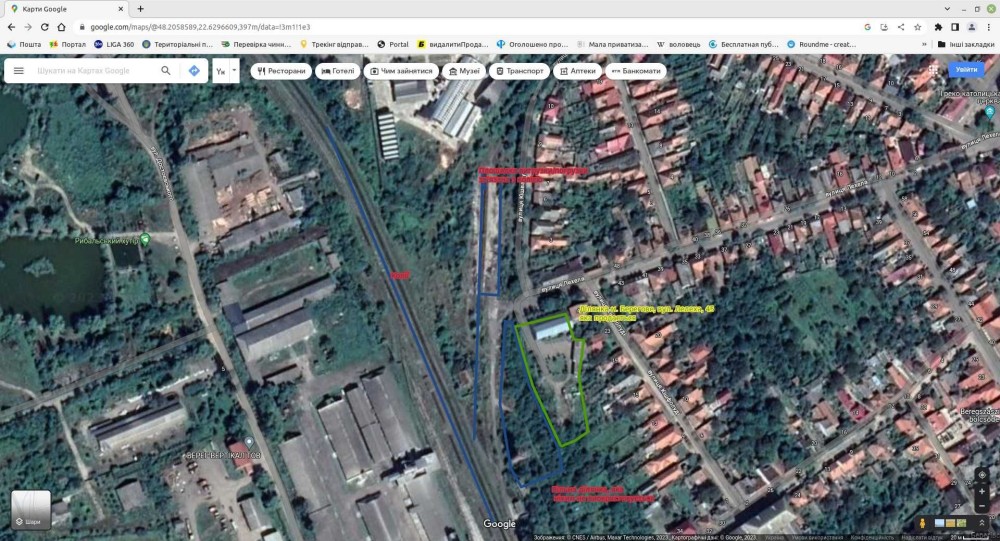Image resolution: width=1000 pixels, height=541 pixels.
Task: Click the Увійти sign-in button
Action: (966, 70)
